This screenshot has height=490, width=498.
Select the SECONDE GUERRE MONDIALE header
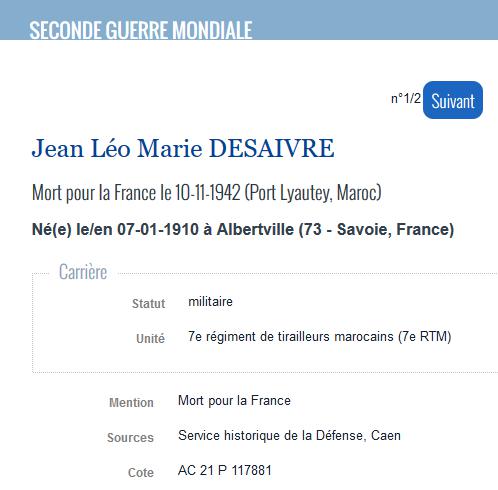point(141,30)
